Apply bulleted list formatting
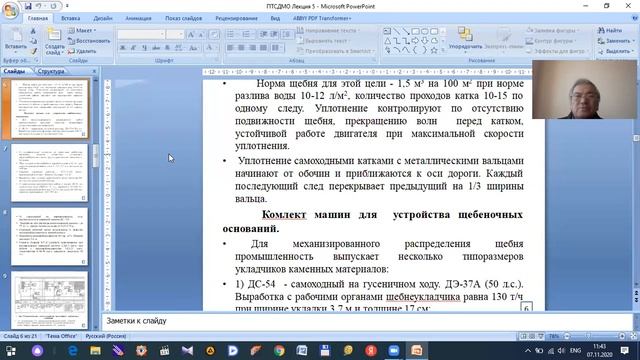The image size is (640, 360). (x=231, y=34)
